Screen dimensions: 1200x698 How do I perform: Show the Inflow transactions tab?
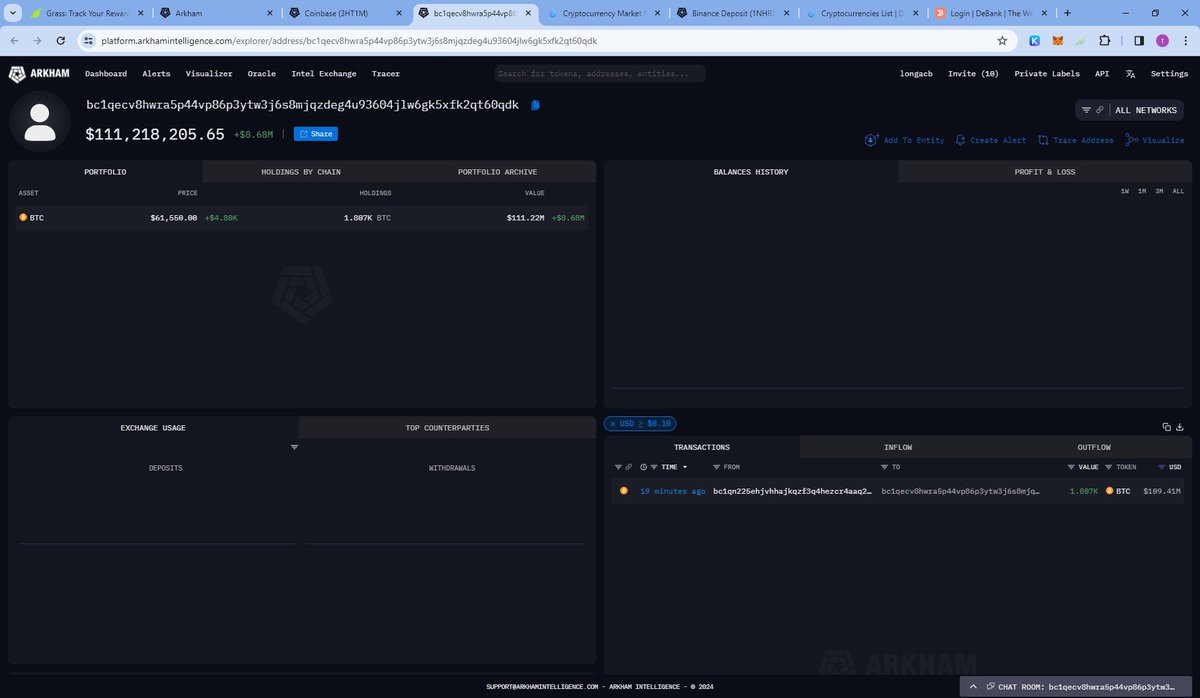pos(898,447)
